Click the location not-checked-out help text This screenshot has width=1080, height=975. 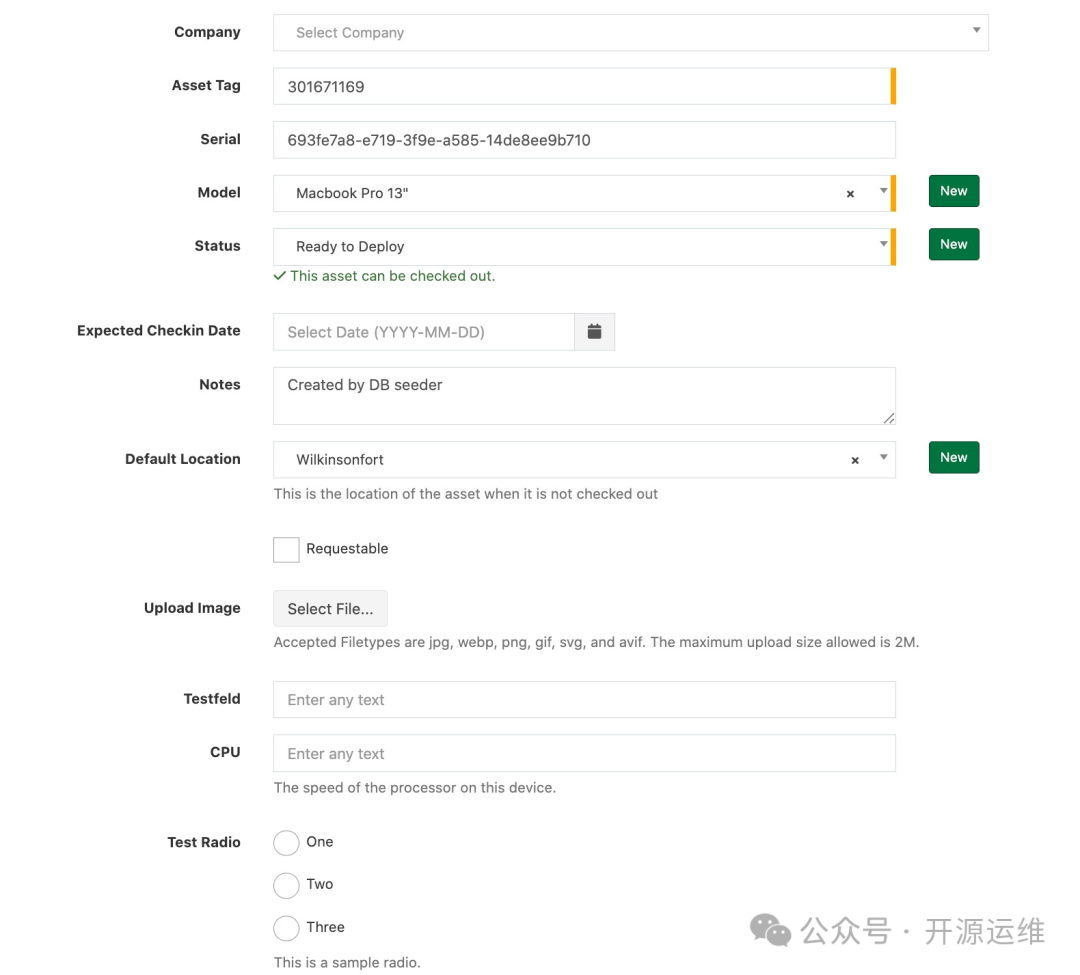pyautogui.click(x=466, y=494)
